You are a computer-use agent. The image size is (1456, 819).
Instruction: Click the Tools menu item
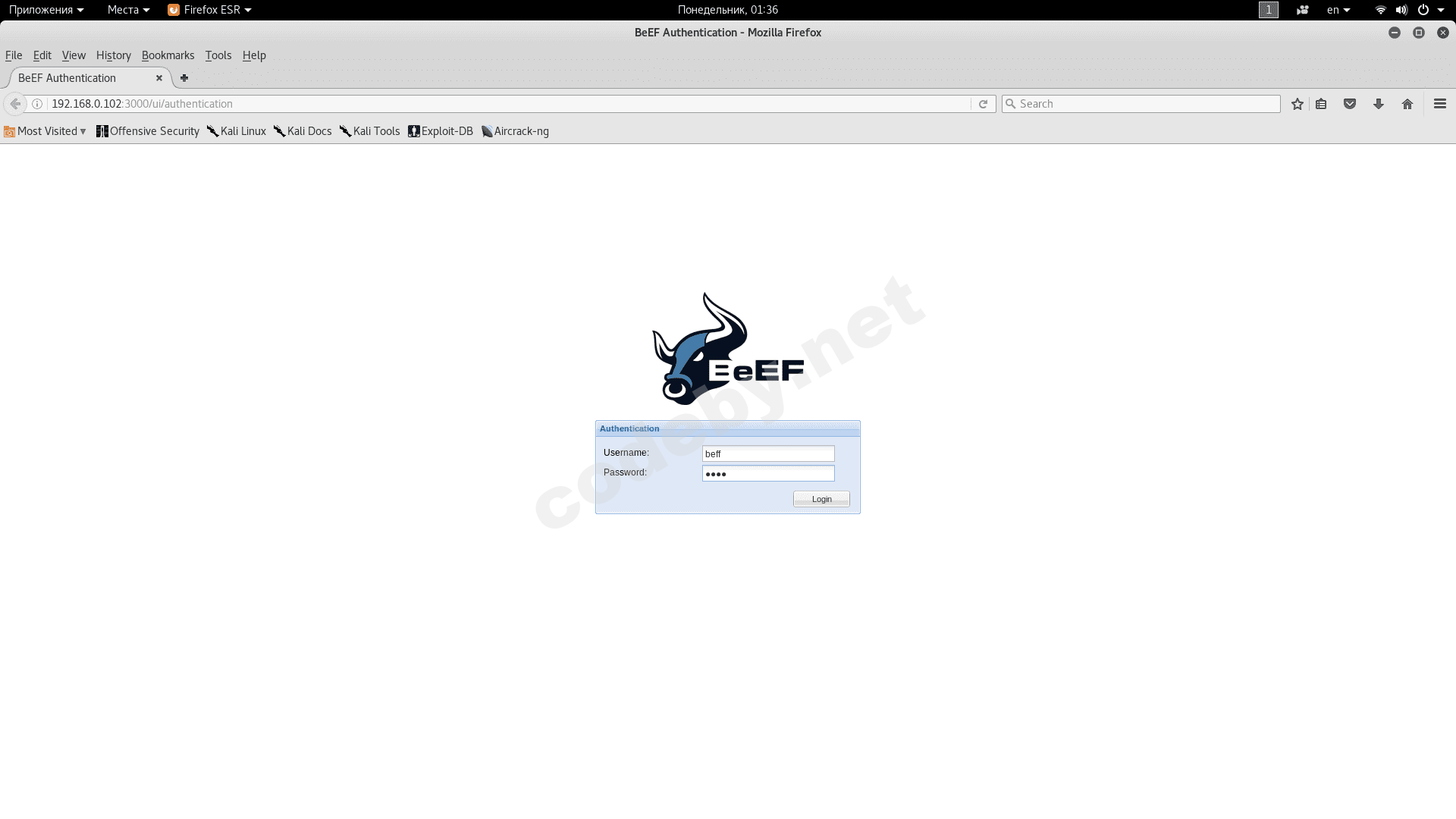pyautogui.click(x=218, y=55)
